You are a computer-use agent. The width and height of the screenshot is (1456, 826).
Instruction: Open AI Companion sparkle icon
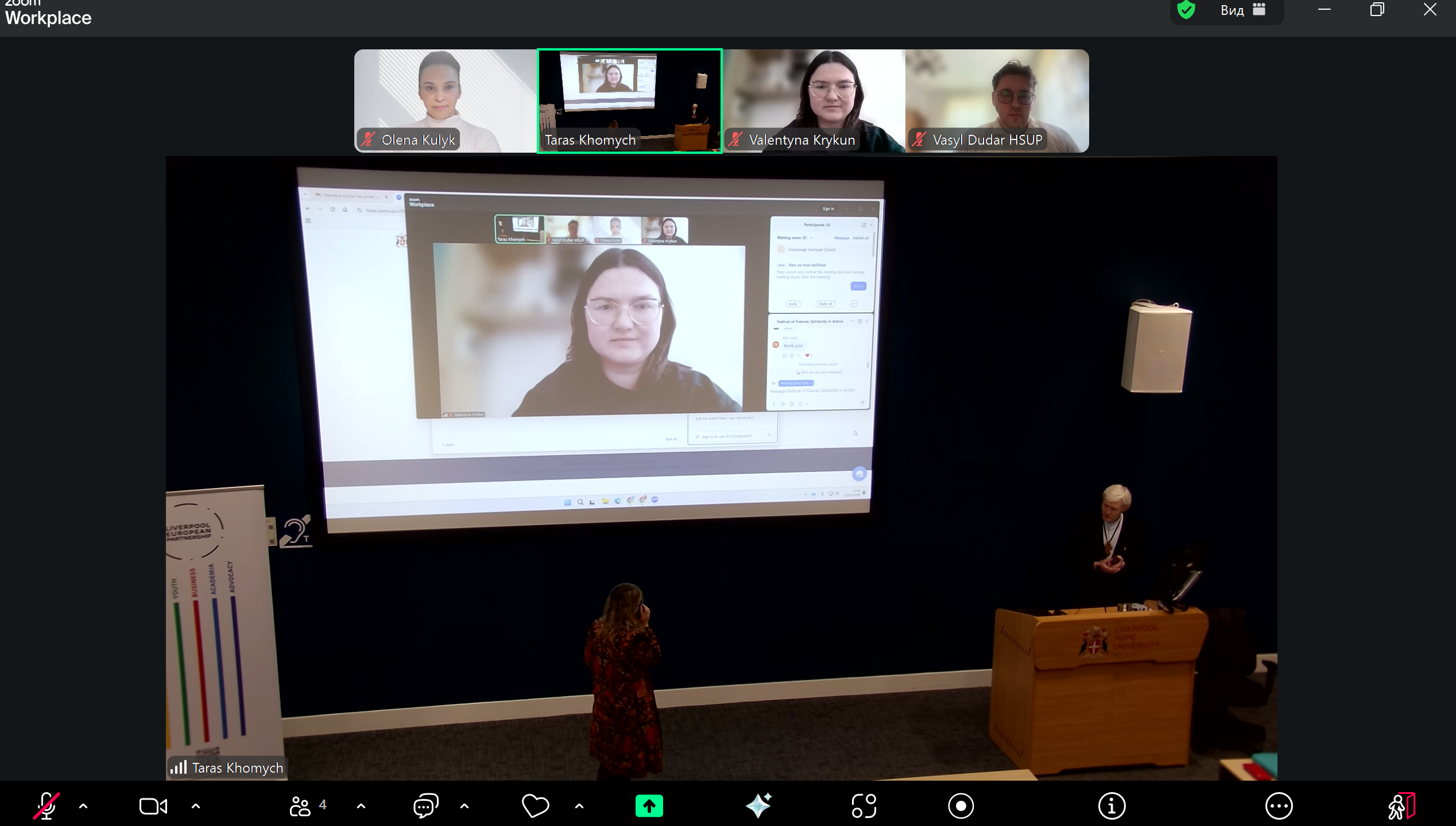(758, 806)
